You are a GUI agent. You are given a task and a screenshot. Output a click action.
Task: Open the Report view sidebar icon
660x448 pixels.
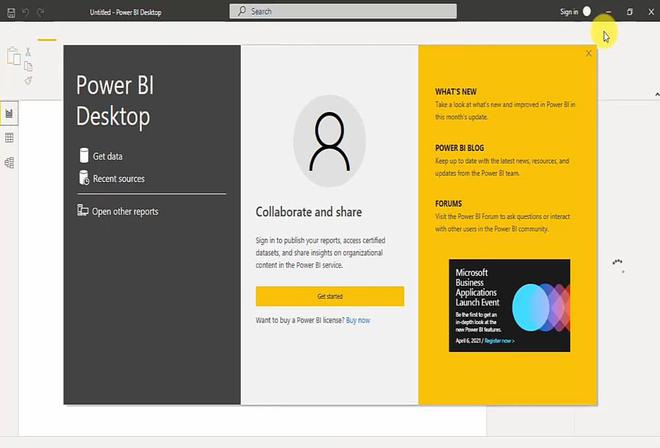point(9,113)
